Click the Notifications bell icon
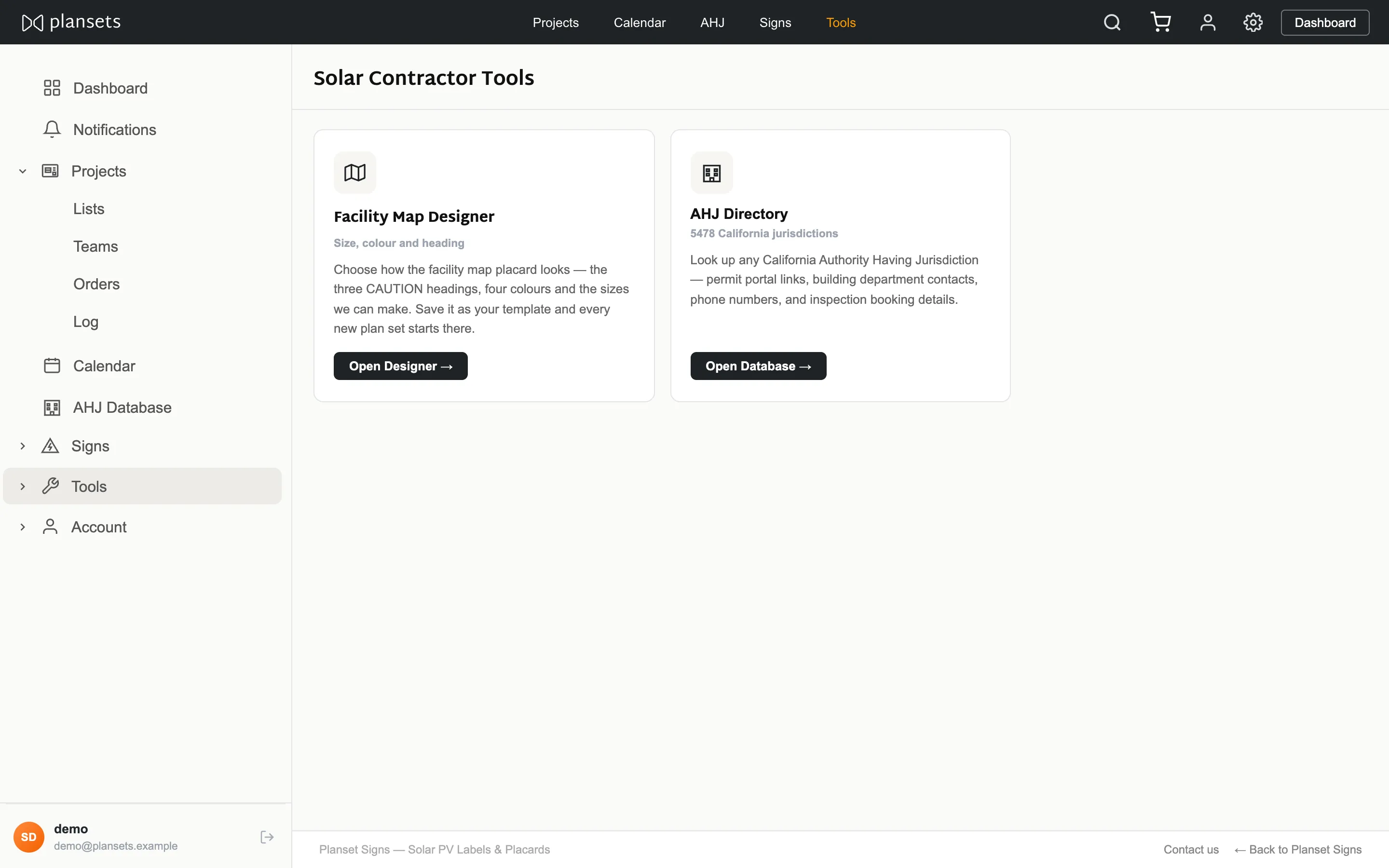 (x=52, y=129)
